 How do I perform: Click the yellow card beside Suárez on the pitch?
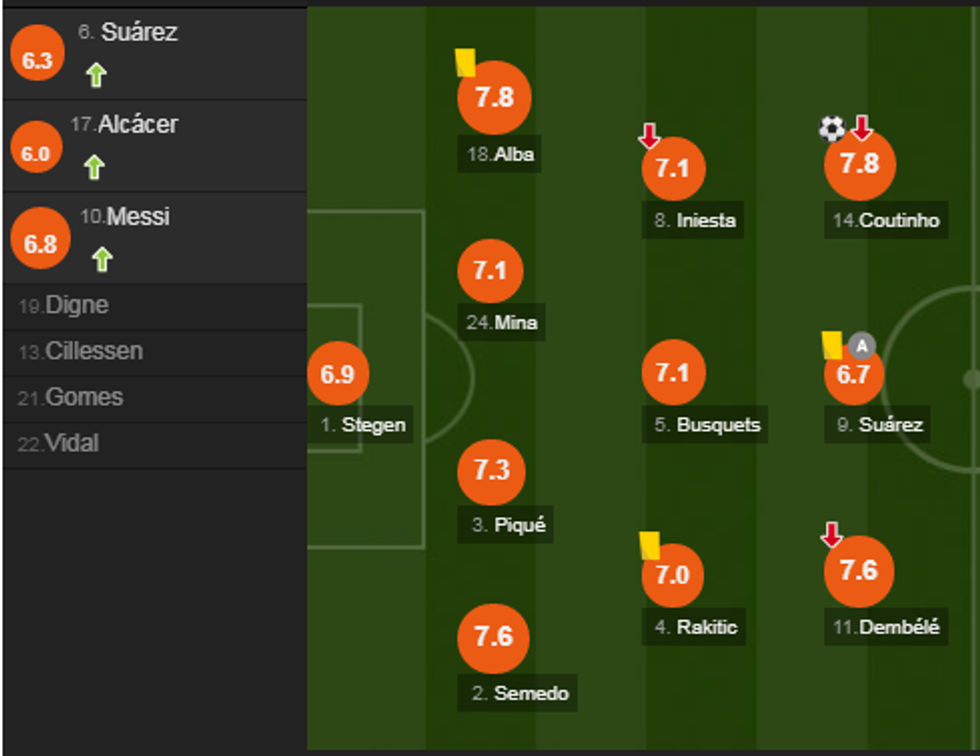click(832, 345)
